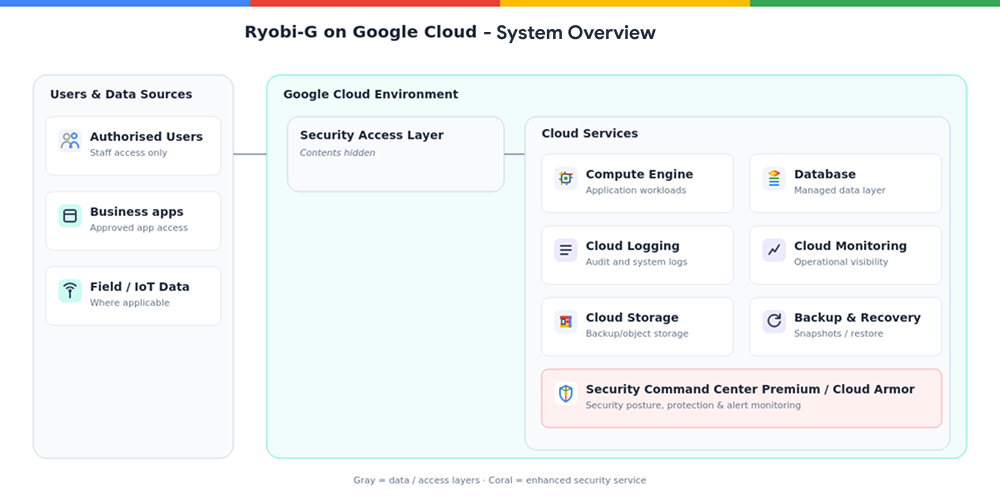Select the Database title
Viewport: 1000px width, 497px height.
click(x=825, y=174)
